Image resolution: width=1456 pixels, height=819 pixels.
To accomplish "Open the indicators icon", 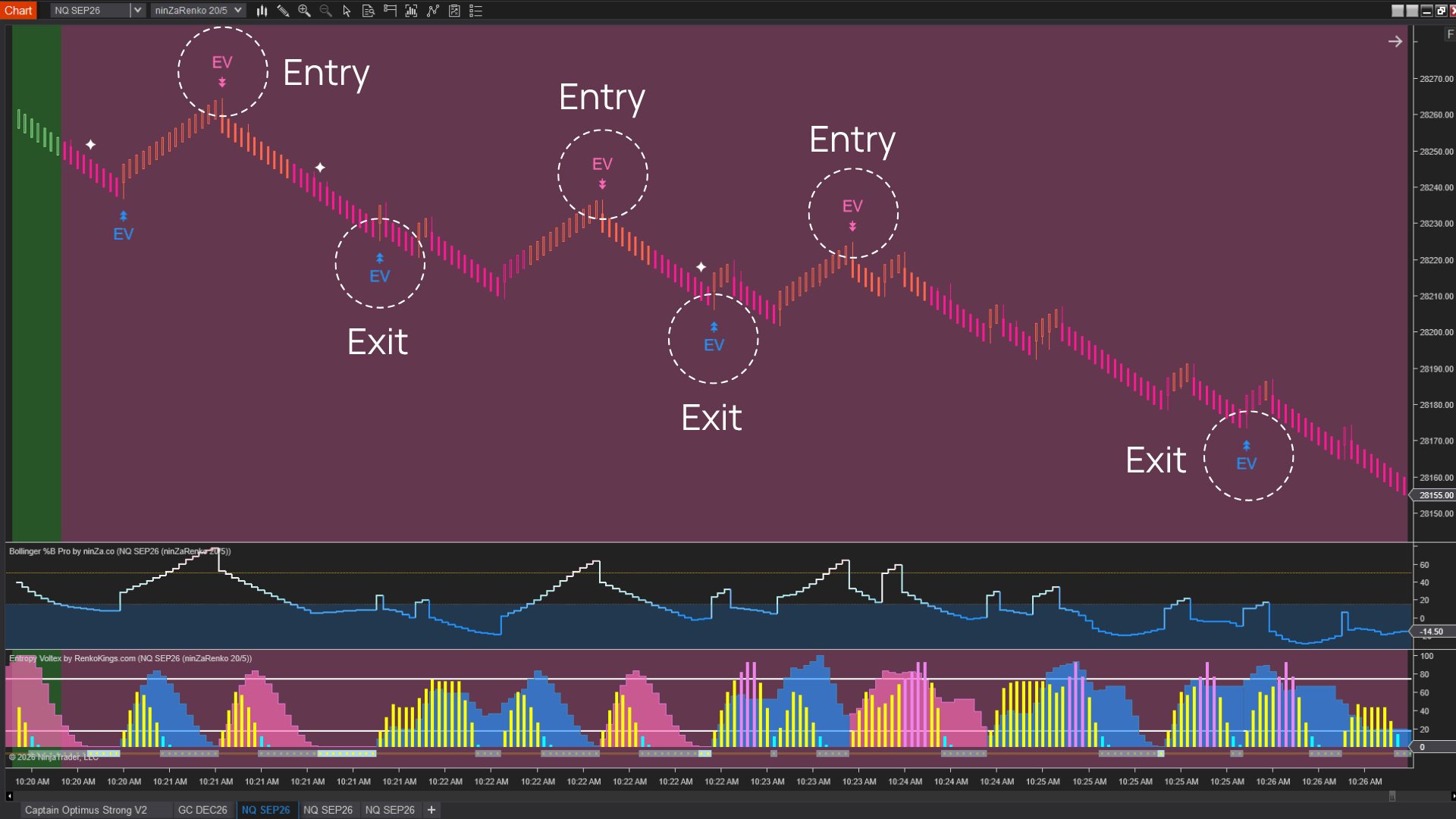I will tap(433, 11).
